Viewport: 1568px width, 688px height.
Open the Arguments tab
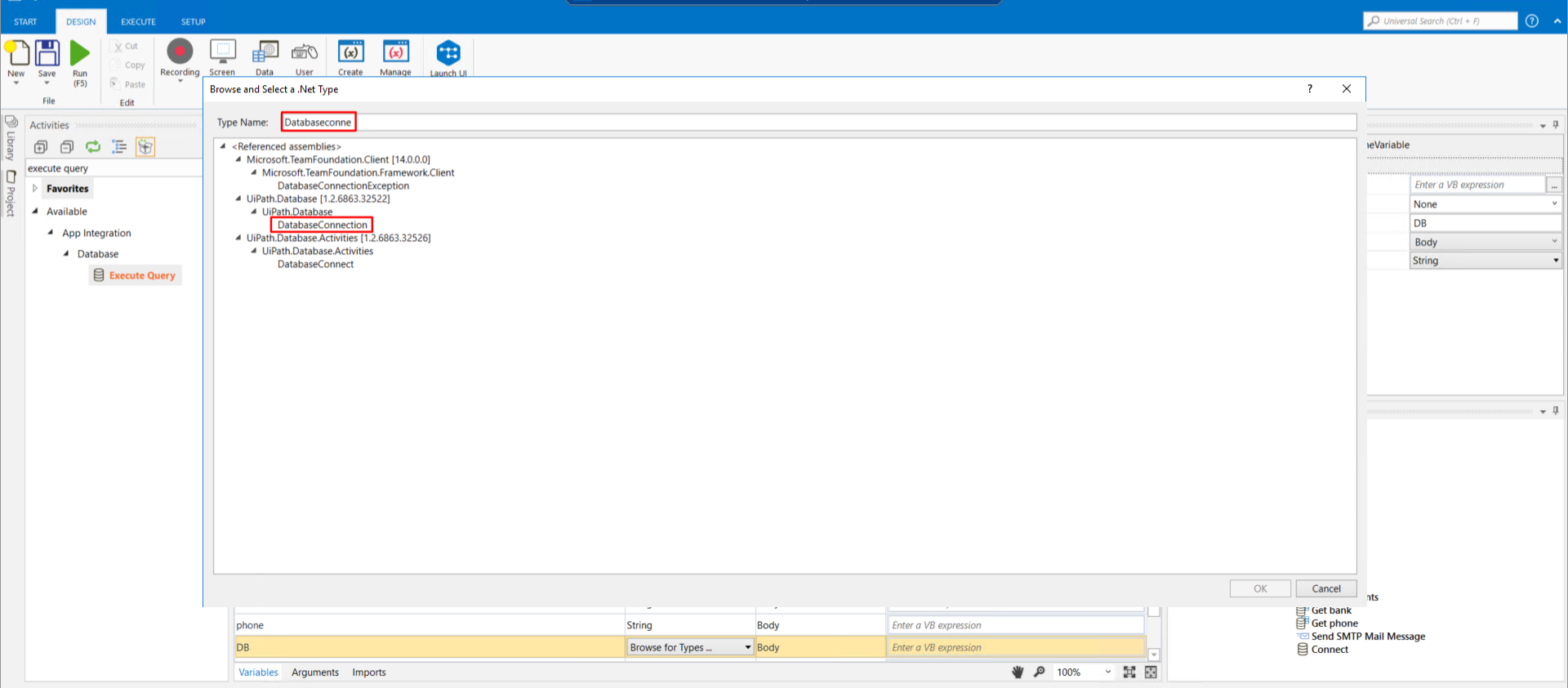[315, 672]
